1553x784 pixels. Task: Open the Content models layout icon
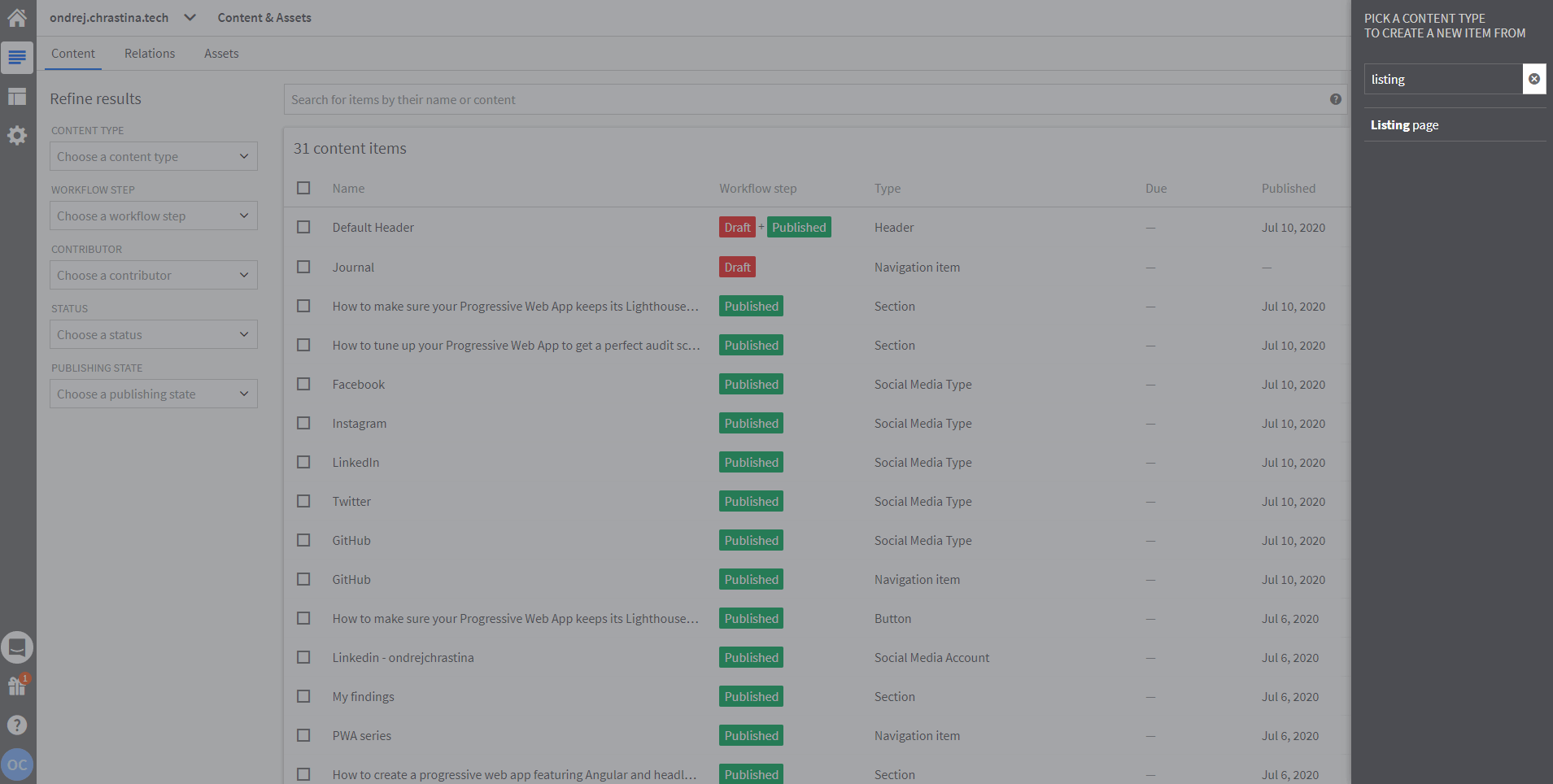click(x=17, y=97)
